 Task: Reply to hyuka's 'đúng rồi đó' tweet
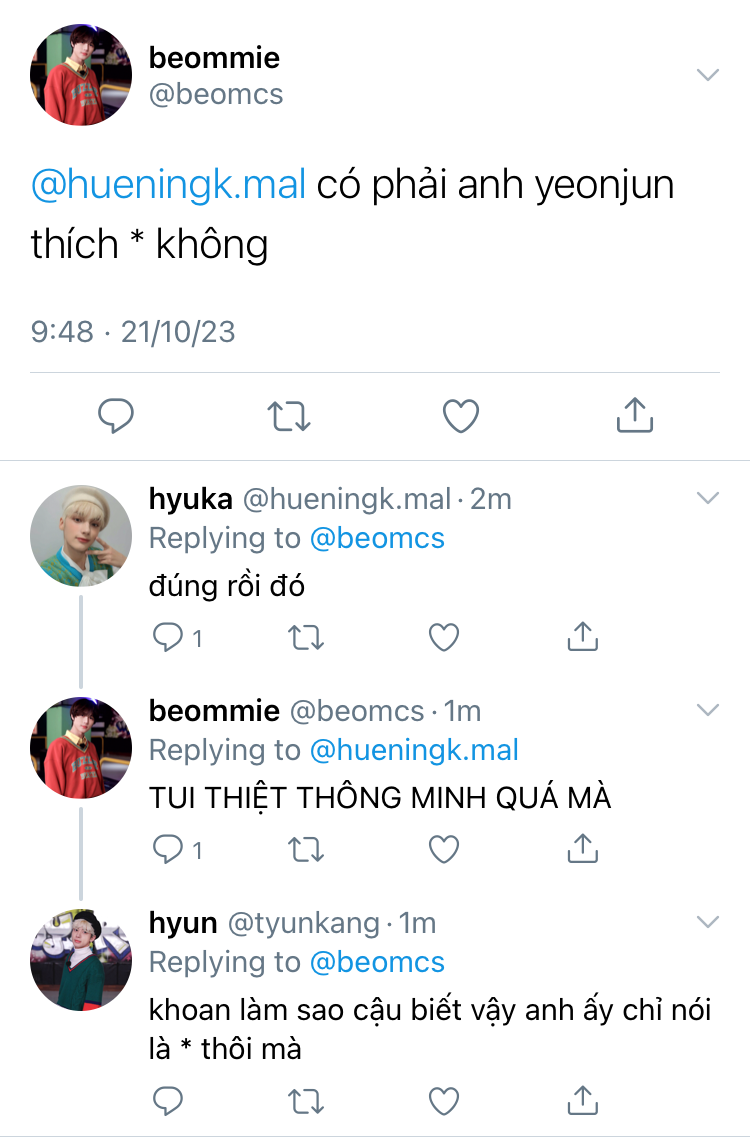pyautogui.click(x=168, y=637)
